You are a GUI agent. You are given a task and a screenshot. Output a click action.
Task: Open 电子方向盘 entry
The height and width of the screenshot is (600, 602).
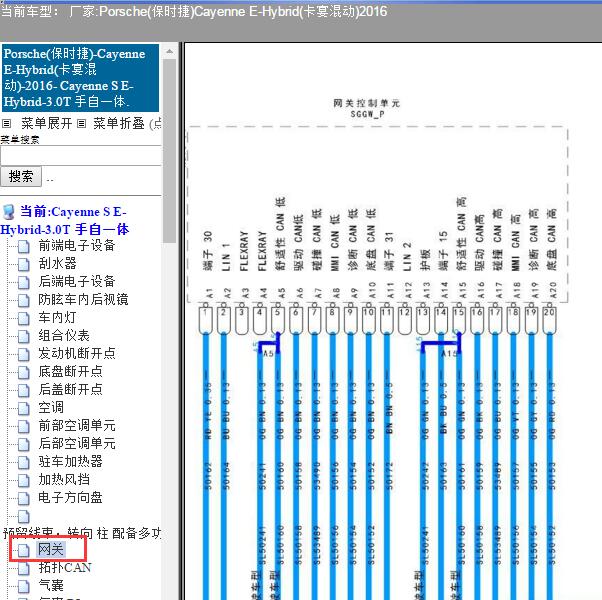tap(70, 498)
